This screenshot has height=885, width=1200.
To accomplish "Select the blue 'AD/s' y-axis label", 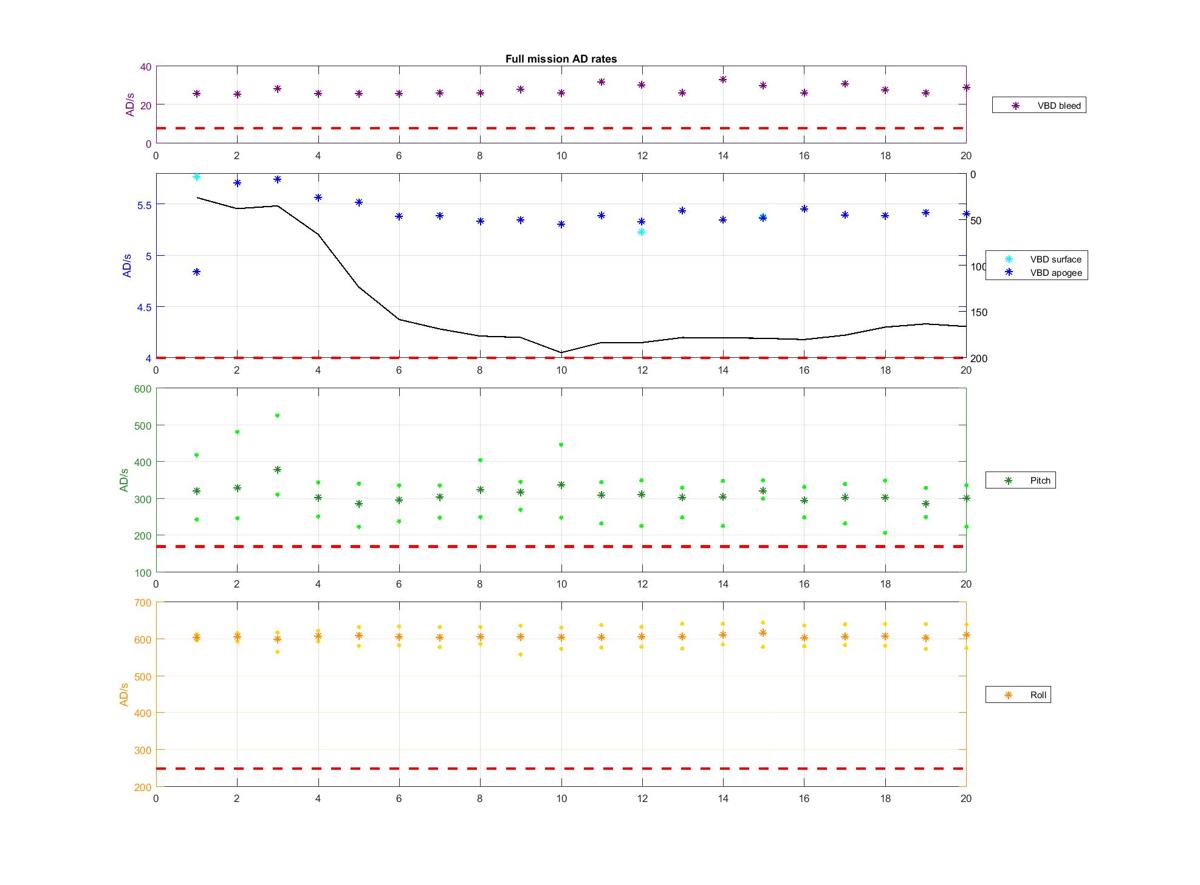I will (129, 265).
